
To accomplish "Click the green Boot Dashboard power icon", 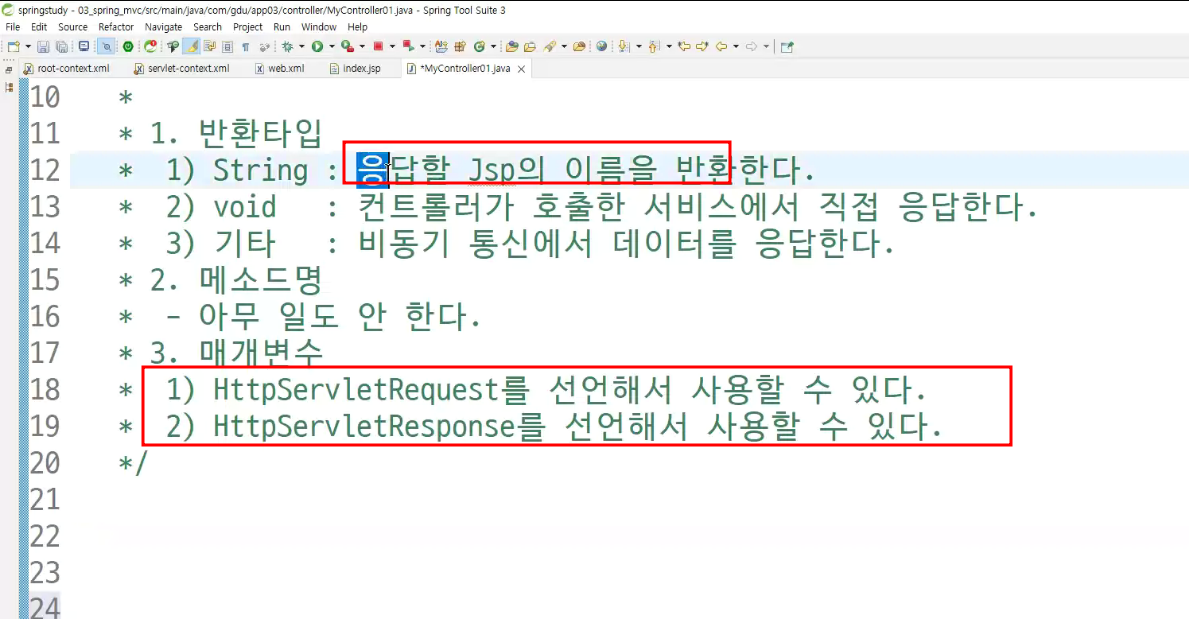I will 127,47.
